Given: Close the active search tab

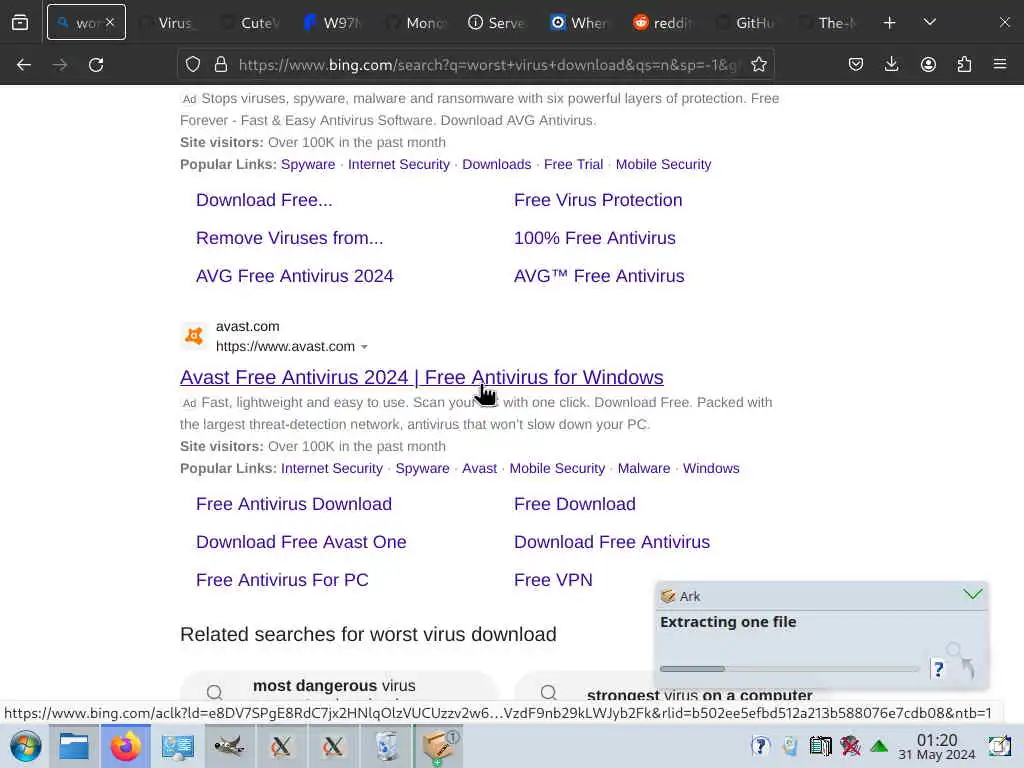Looking at the screenshot, I should [x=110, y=22].
